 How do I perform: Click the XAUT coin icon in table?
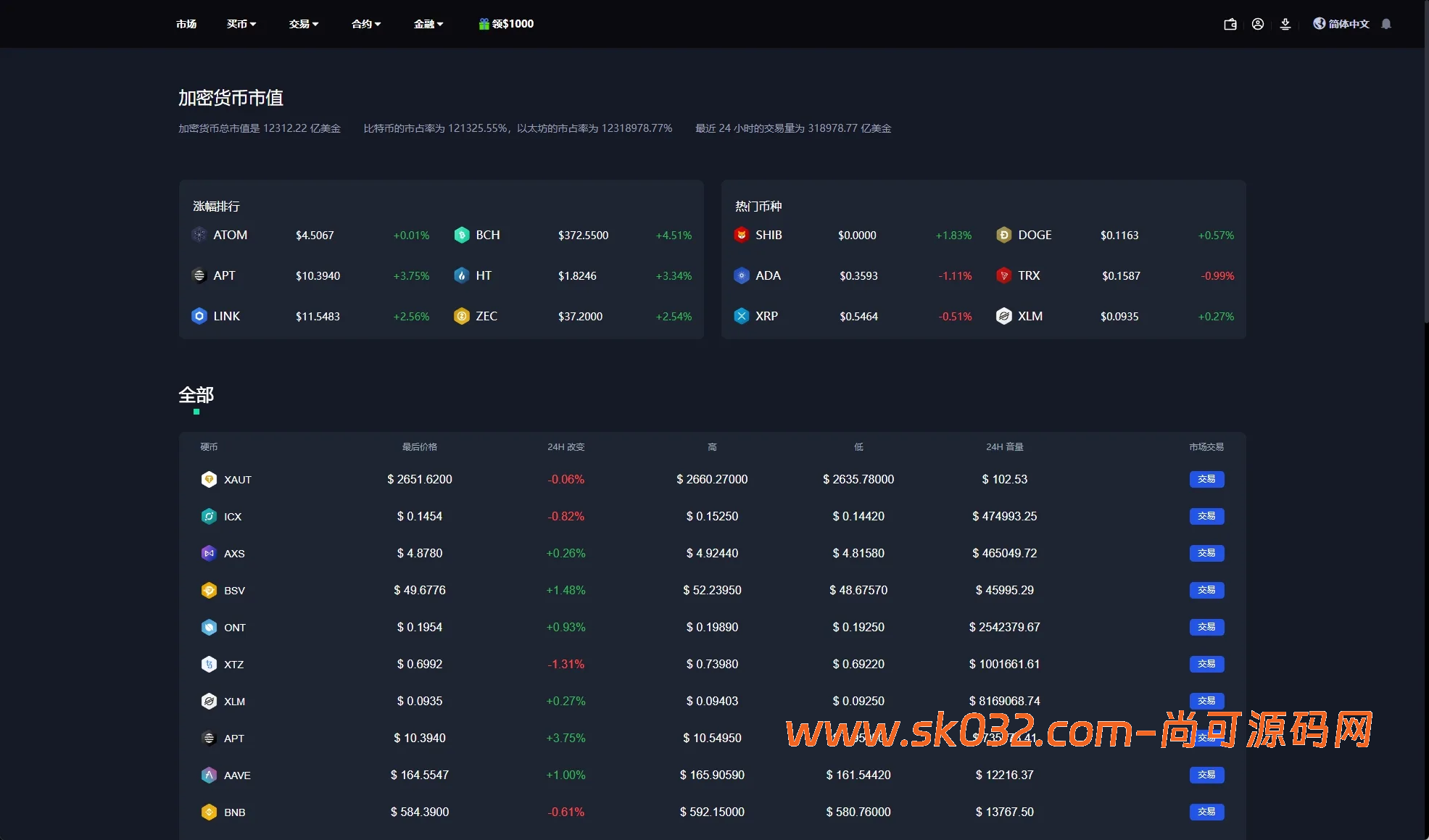[x=209, y=479]
